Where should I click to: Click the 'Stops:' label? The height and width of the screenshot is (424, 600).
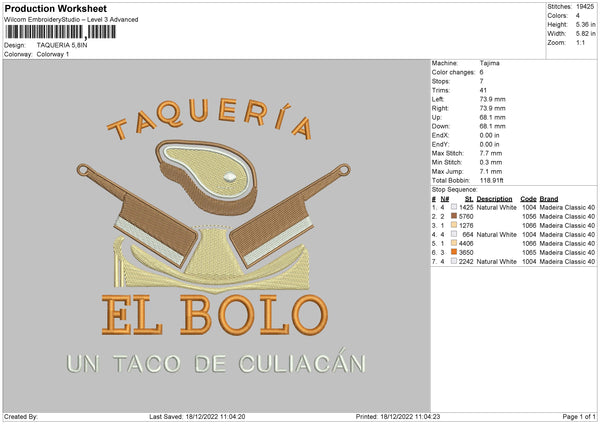click(x=441, y=81)
